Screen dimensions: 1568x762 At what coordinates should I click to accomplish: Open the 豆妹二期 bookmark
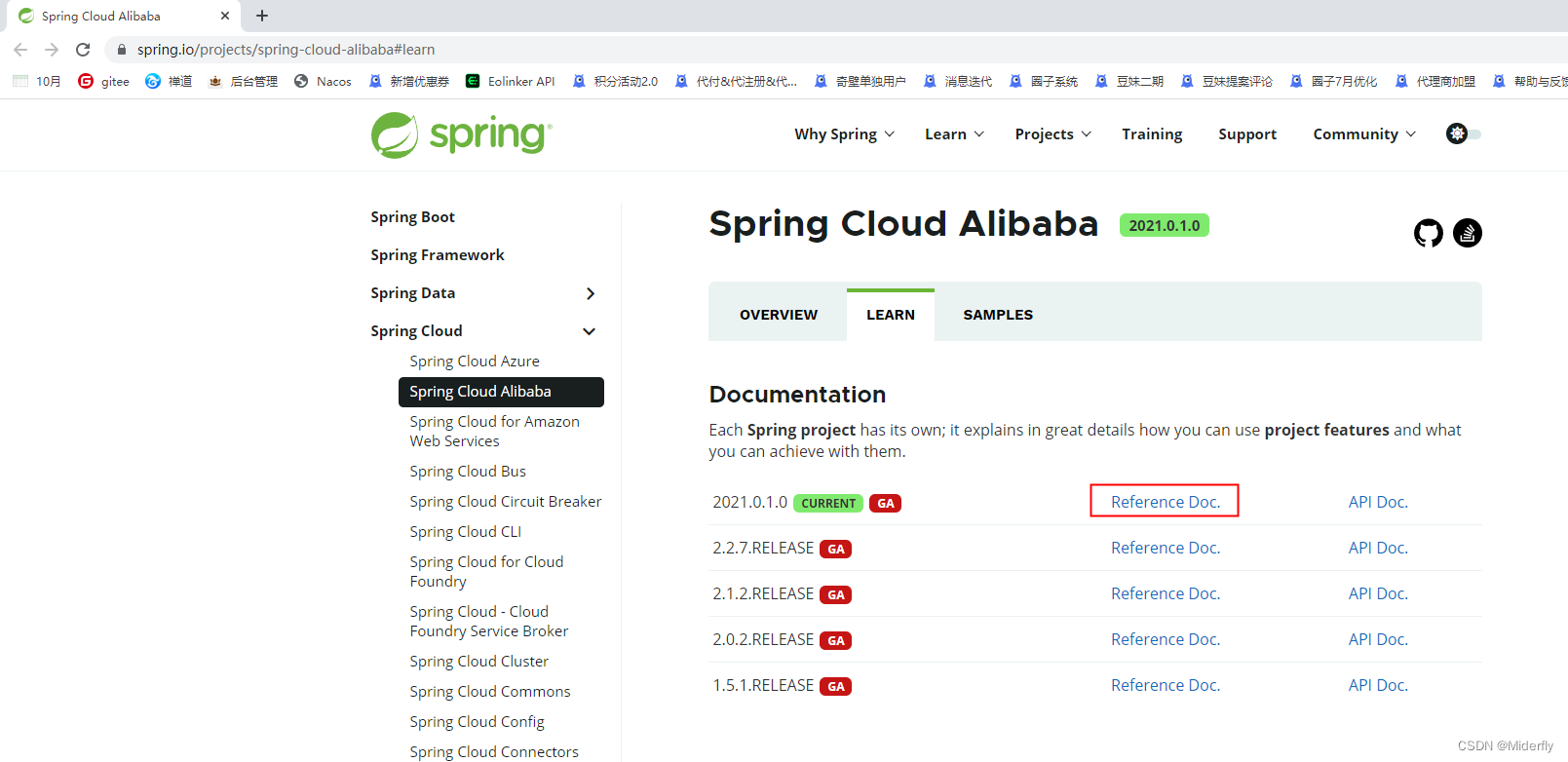point(1128,82)
